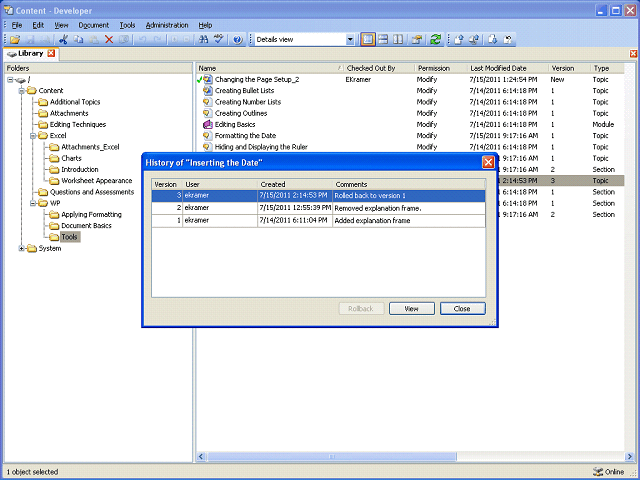
Task: Click the Check Out document icon
Action: (492, 40)
